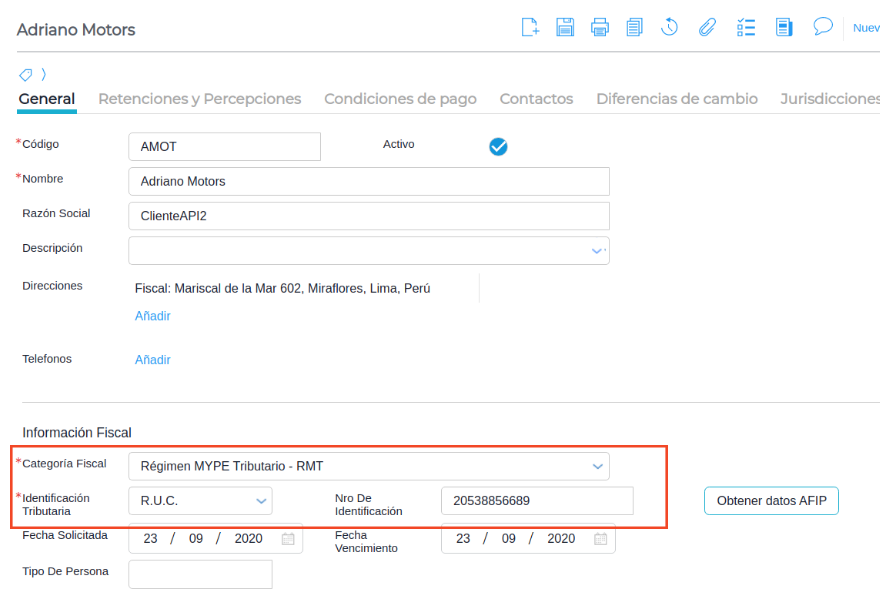Viewport: 896px width, 597px height.
Task: Open the Condiciones de pago tab
Action: [x=400, y=99]
